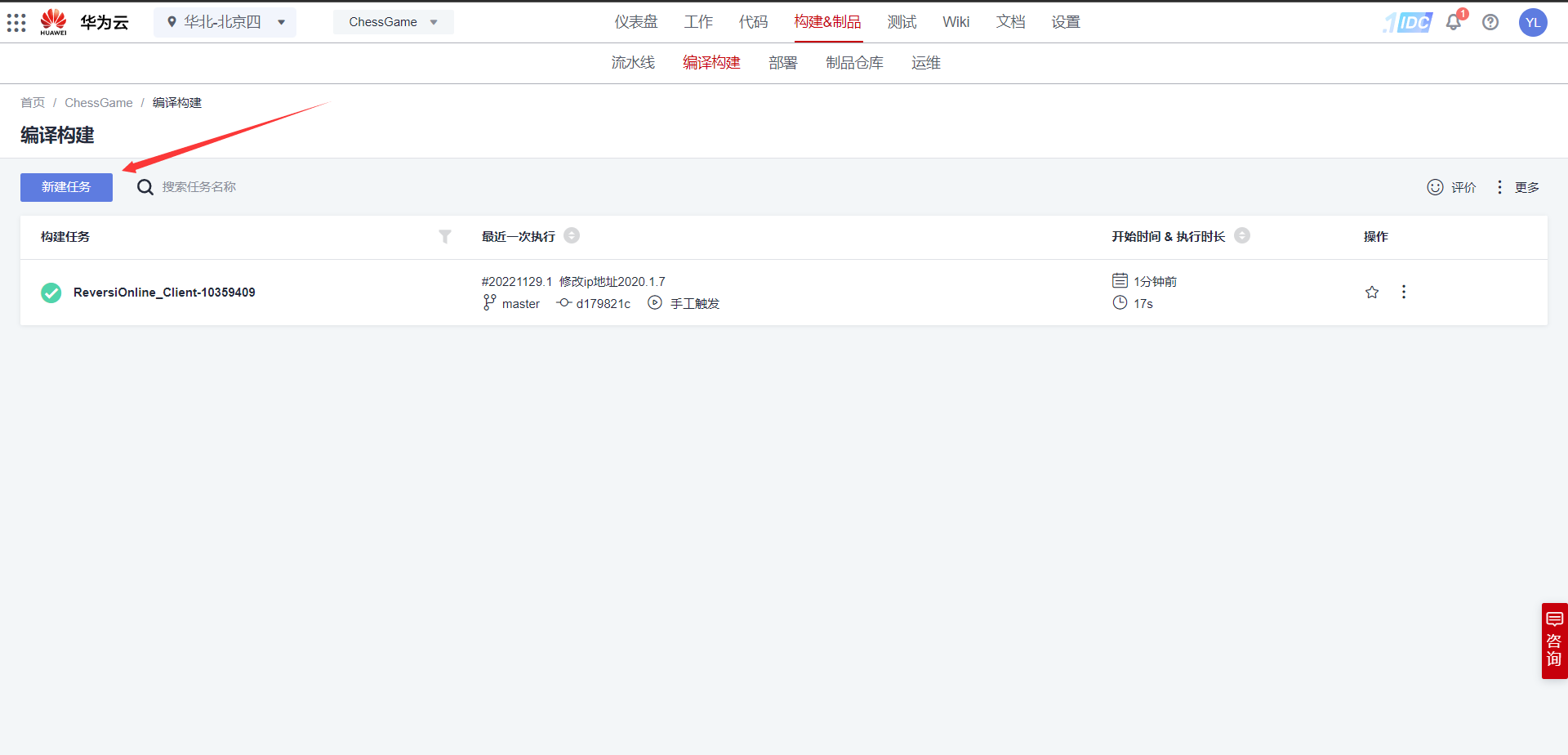The height and width of the screenshot is (755, 1568).
Task: Favorite the ReversiOnline_Client task with star
Action: coord(1372,292)
